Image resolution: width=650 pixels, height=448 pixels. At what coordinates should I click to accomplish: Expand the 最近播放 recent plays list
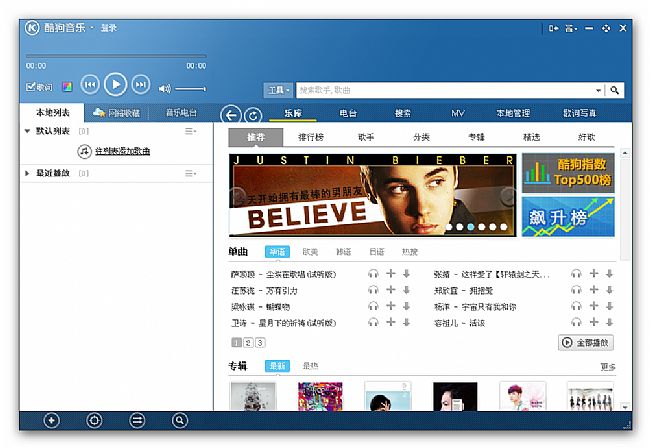click(x=27, y=173)
